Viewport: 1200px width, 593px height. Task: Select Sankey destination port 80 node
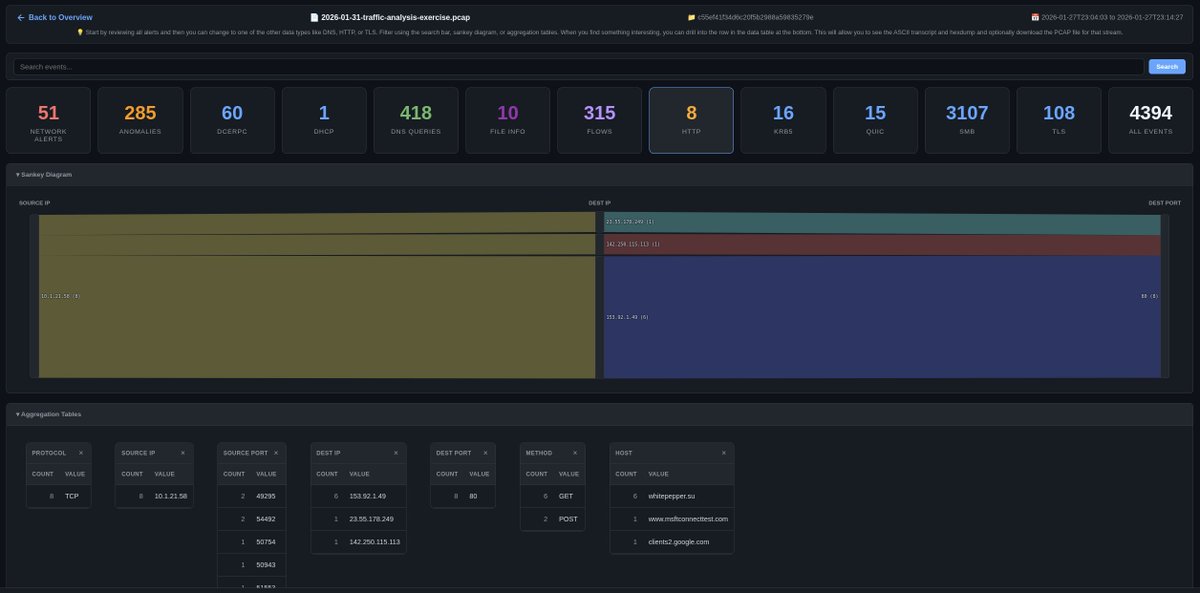click(x=1165, y=295)
